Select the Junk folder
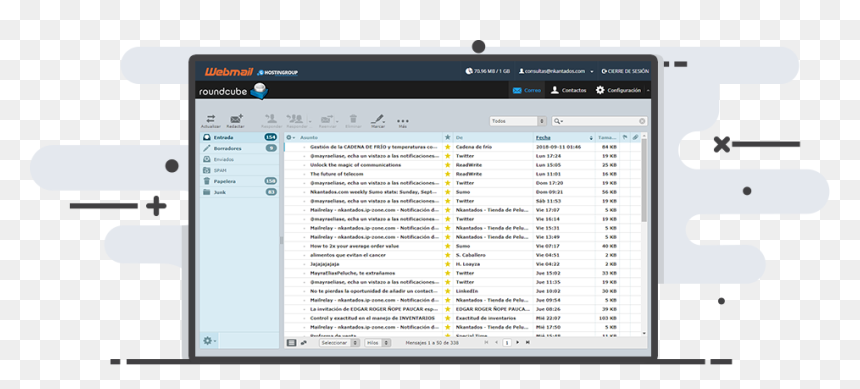This screenshot has width=860, height=389. 240,192
